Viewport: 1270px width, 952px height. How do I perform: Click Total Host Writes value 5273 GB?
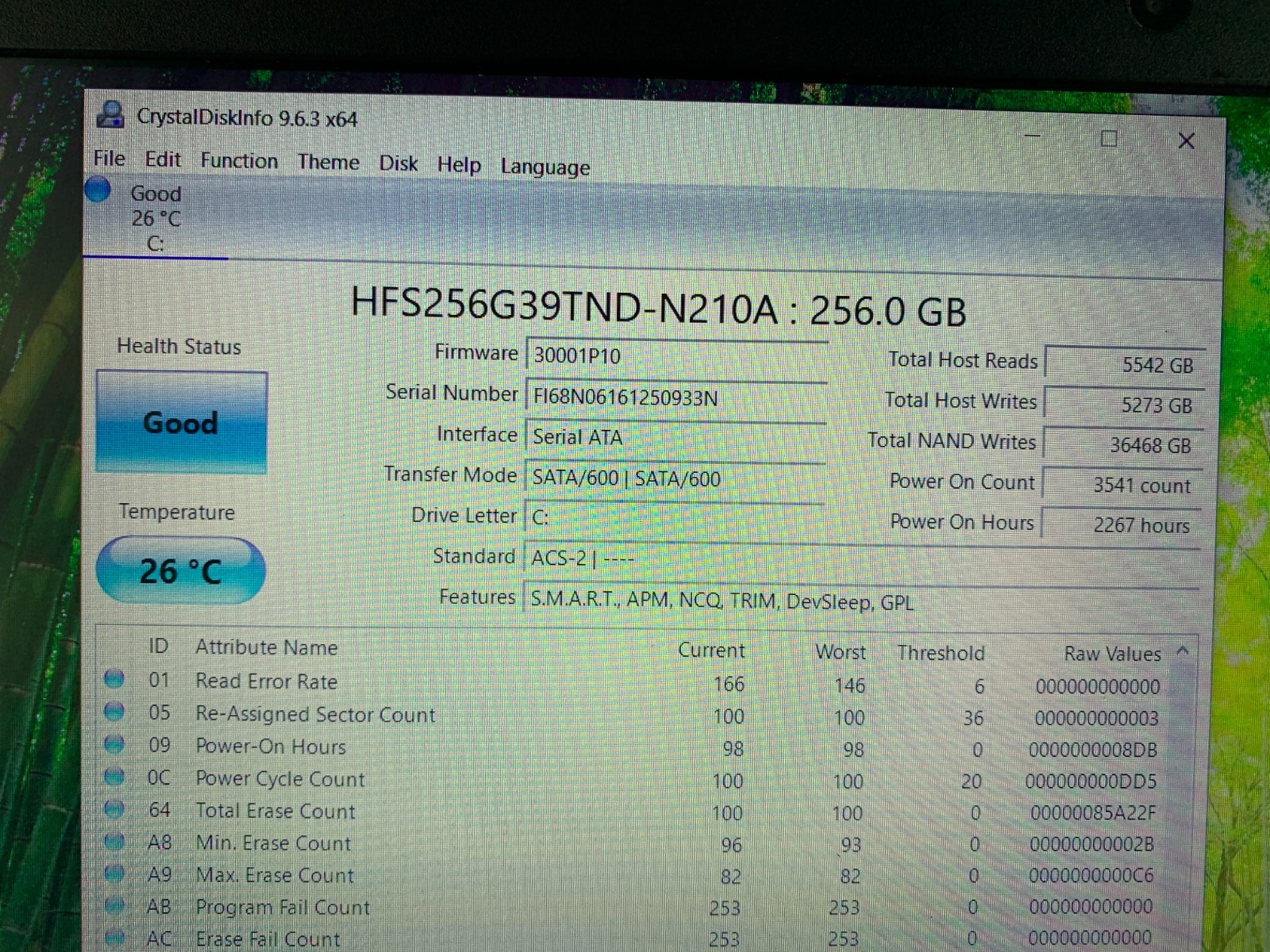click(x=1125, y=405)
